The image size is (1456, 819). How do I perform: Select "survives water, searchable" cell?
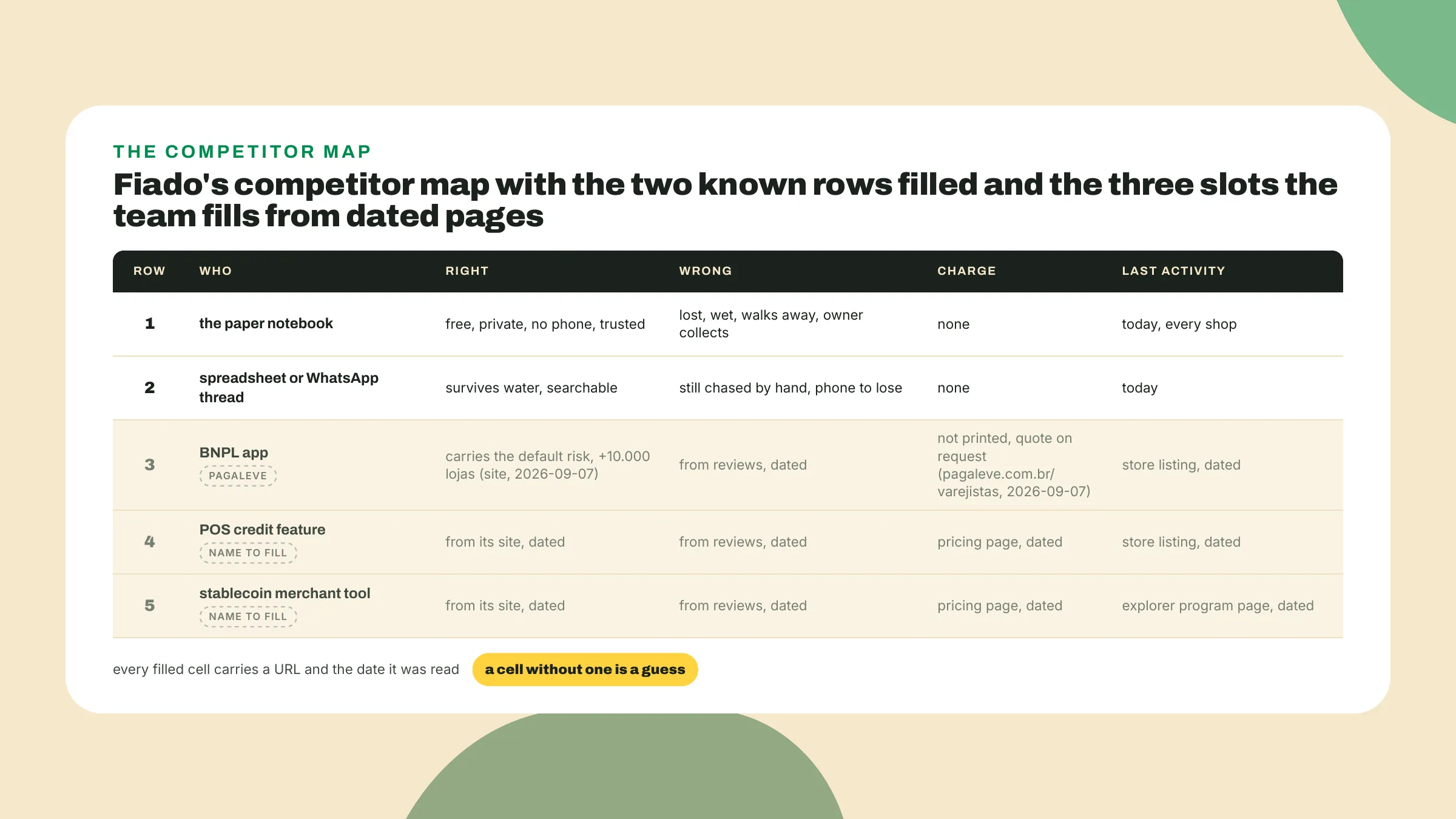[x=531, y=388]
